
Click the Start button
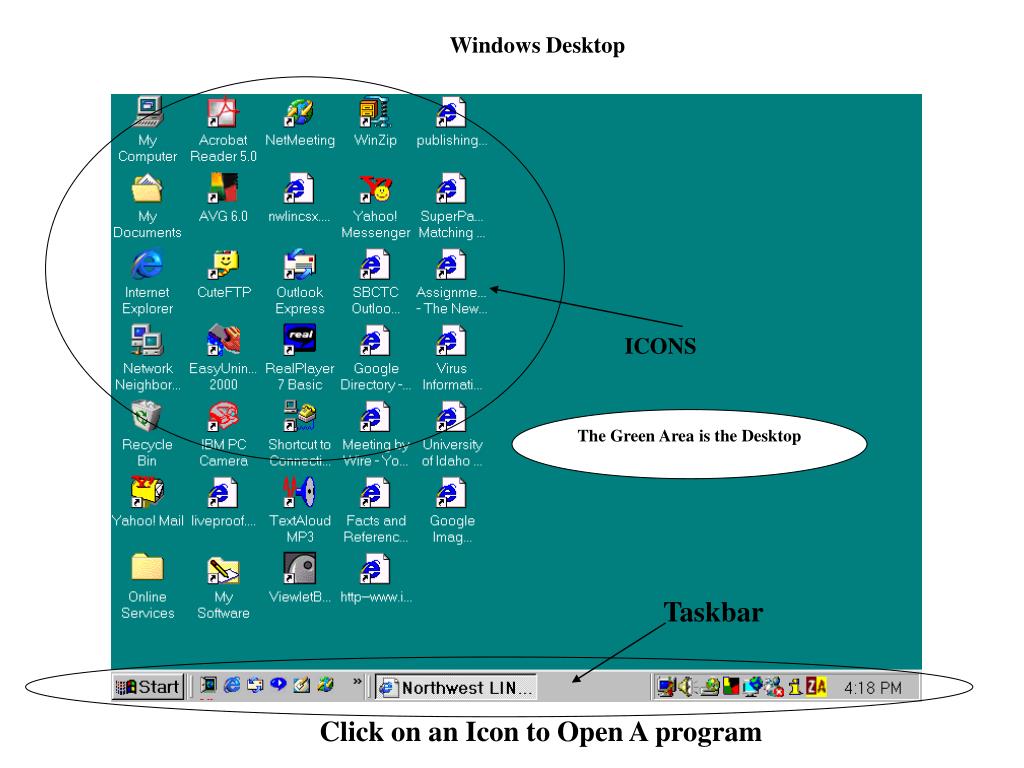148,686
